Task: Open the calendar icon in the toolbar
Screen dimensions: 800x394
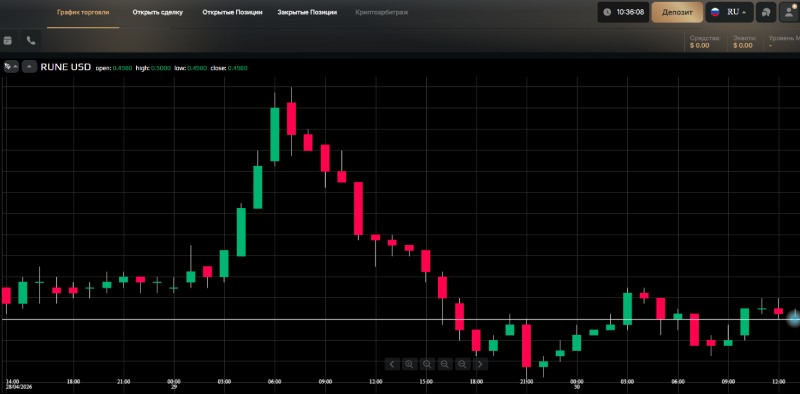Action: [x=8, y=40]
